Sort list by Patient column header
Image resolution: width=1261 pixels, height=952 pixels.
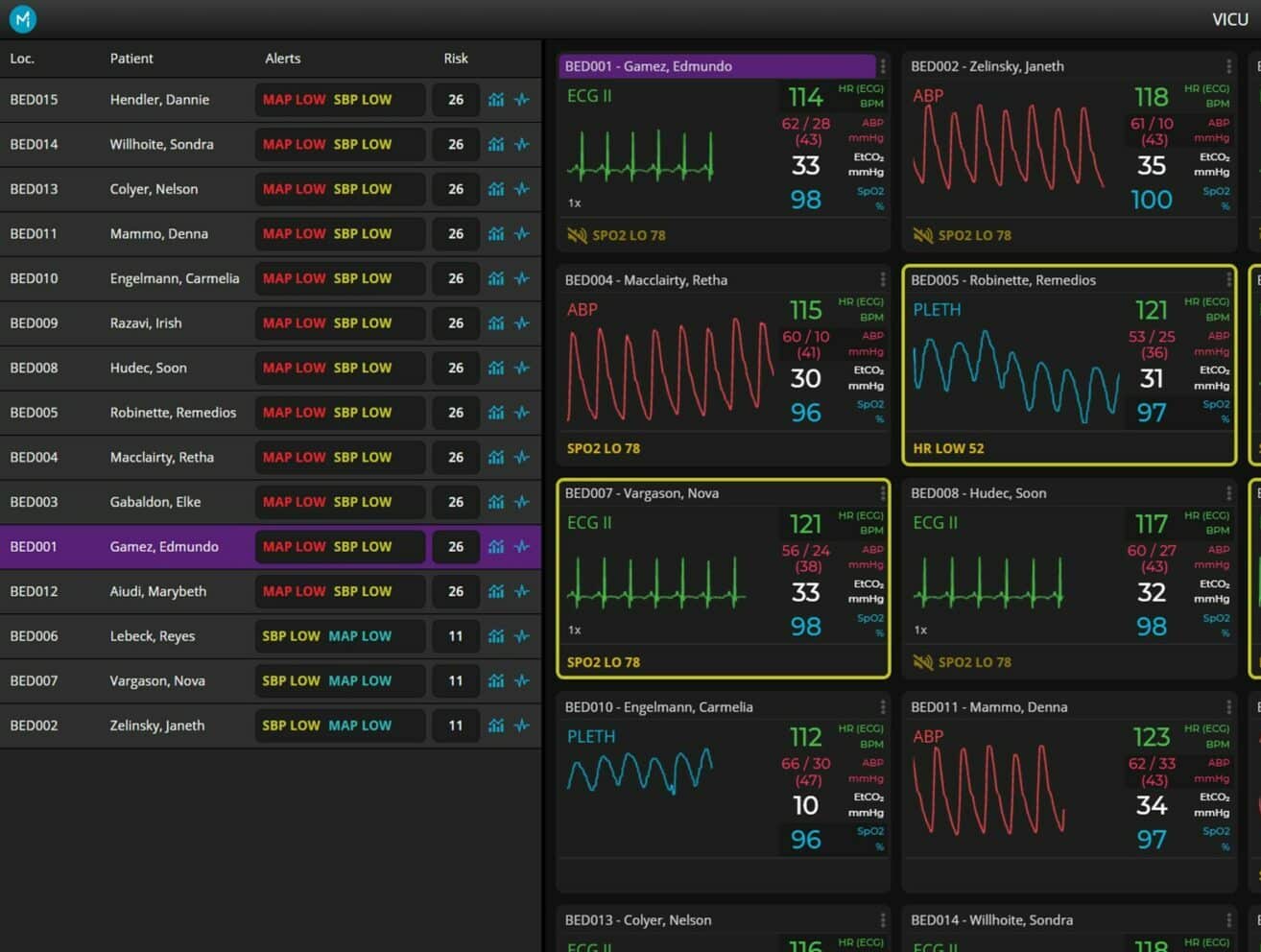(131, 59)
